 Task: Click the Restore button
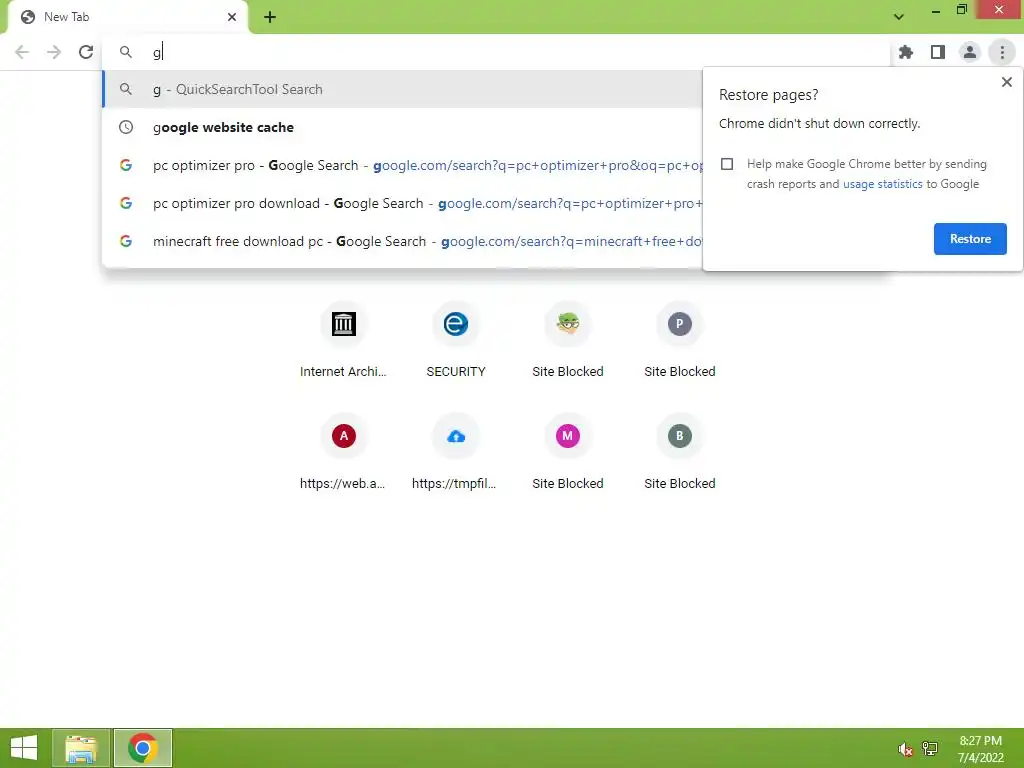(970, 239)
